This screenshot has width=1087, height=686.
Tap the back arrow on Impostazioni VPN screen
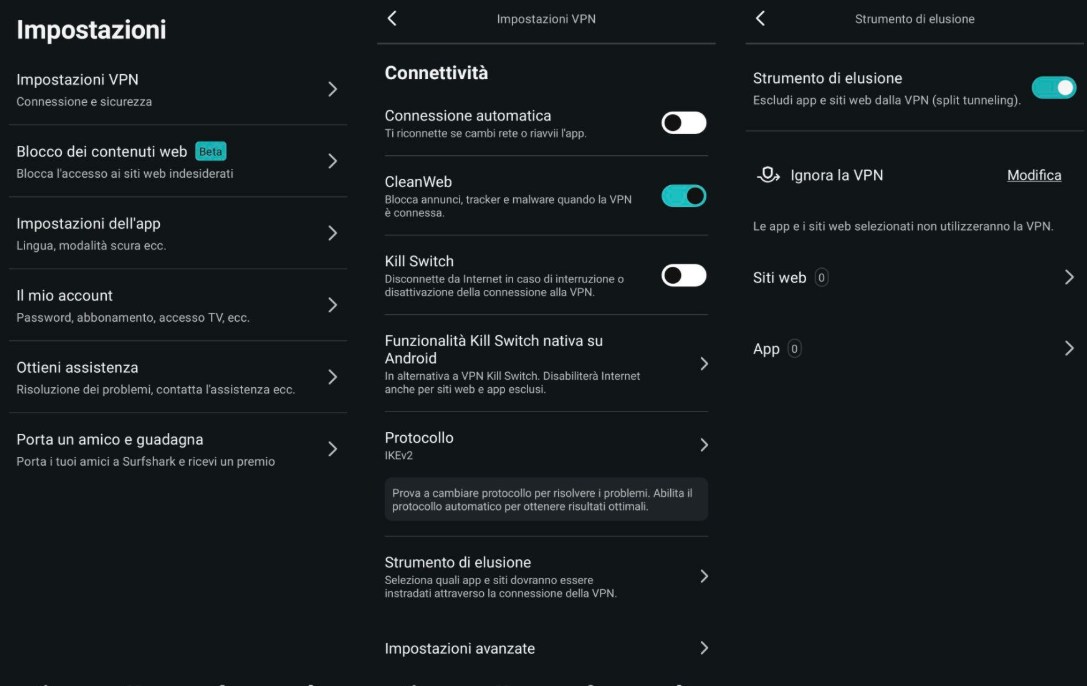[391, 18]
